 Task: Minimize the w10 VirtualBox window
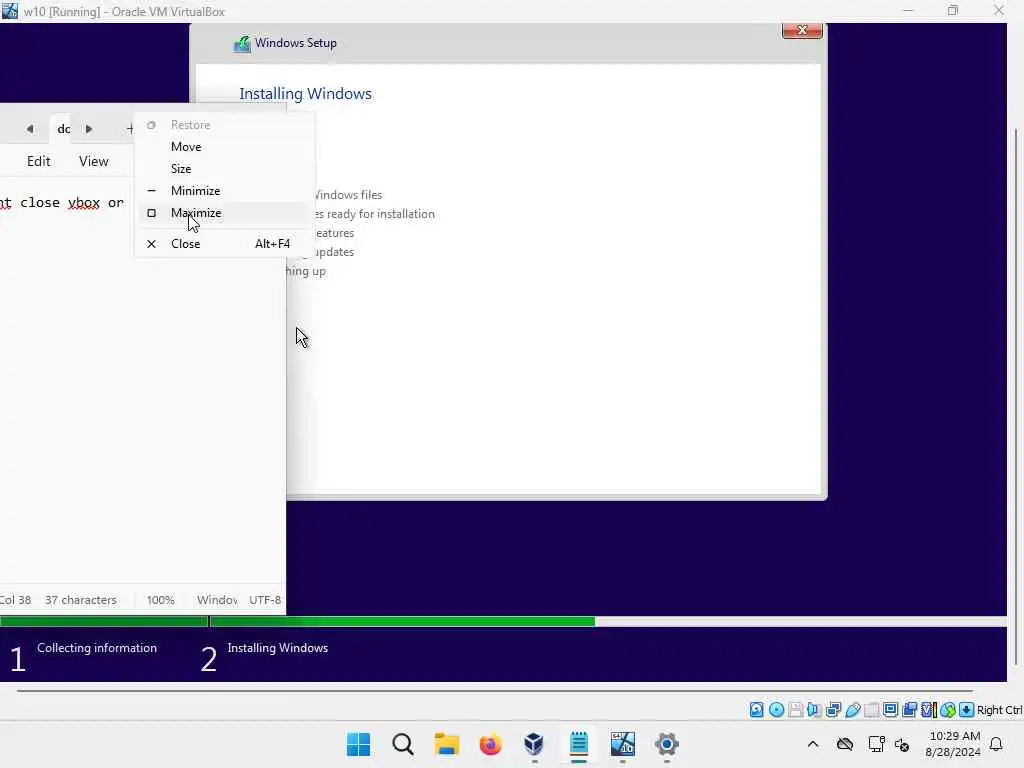coord(908,10)
